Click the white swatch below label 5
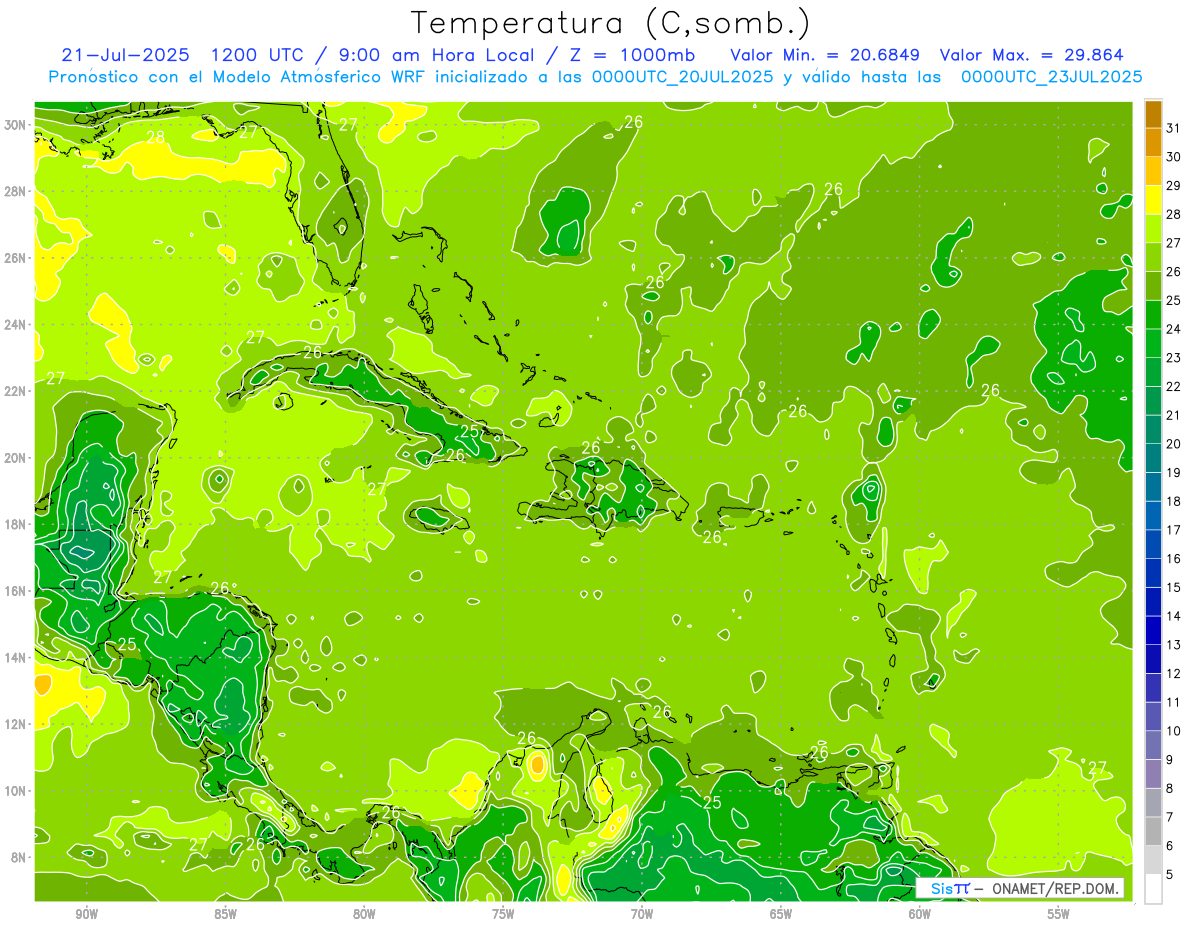1200x927 pixels. coord(1153,888)
